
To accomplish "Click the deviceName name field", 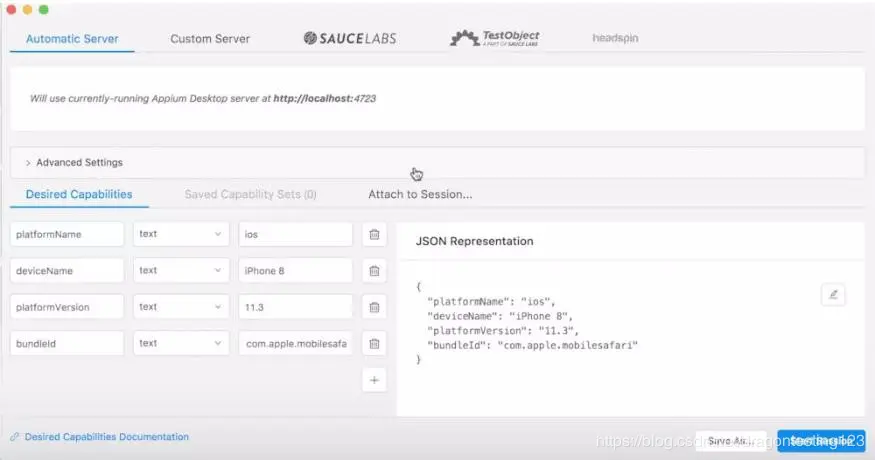I will (67, 270).
